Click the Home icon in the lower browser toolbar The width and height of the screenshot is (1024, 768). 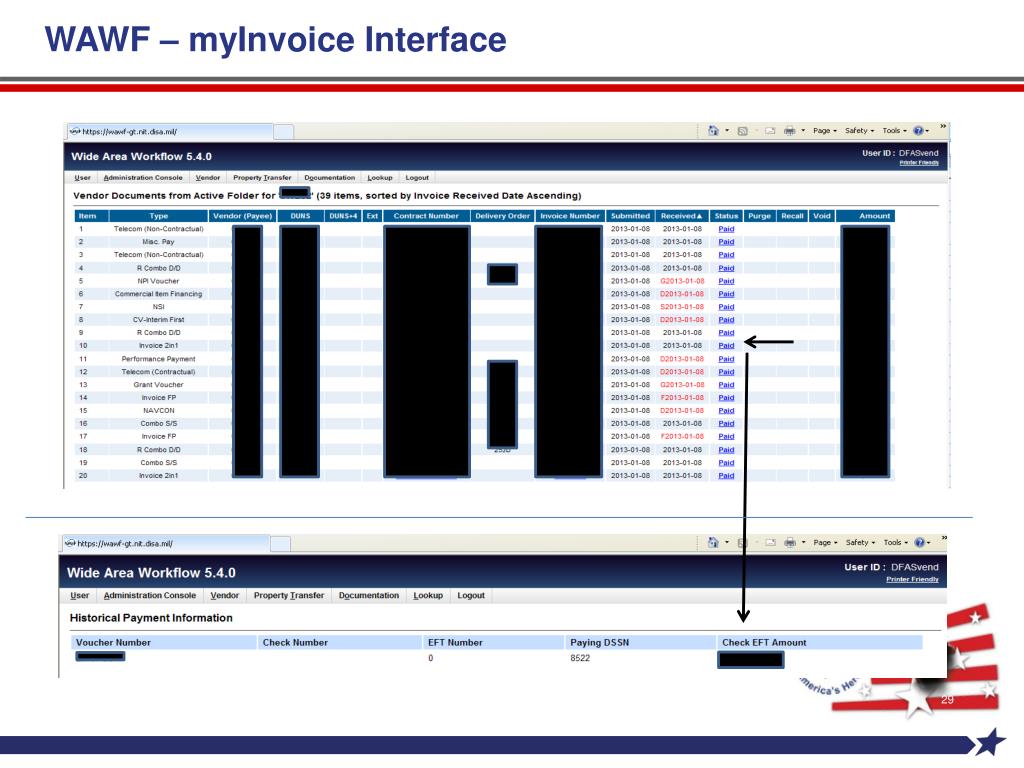tap(713, 542)
